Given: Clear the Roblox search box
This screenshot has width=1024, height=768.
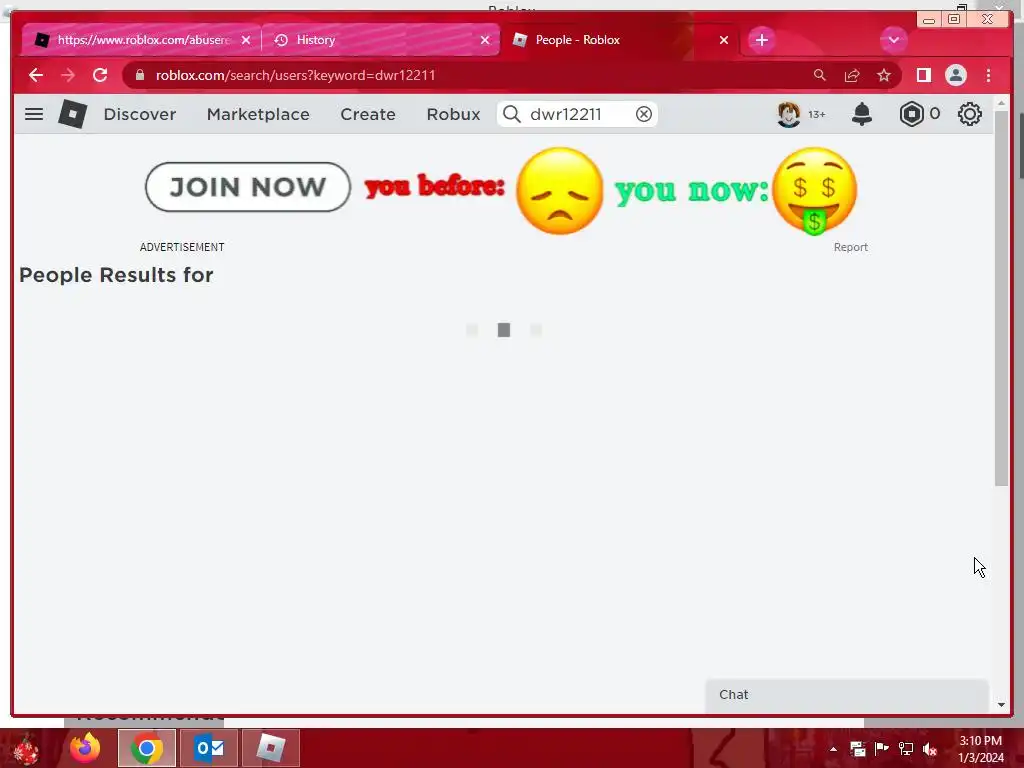Looking at the screenshot, I should click(x=644, y=114).
